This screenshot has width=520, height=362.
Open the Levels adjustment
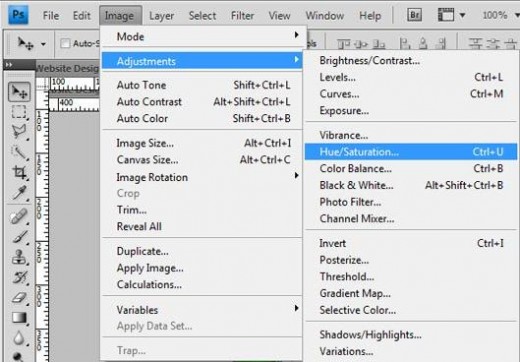coord(411,77)
